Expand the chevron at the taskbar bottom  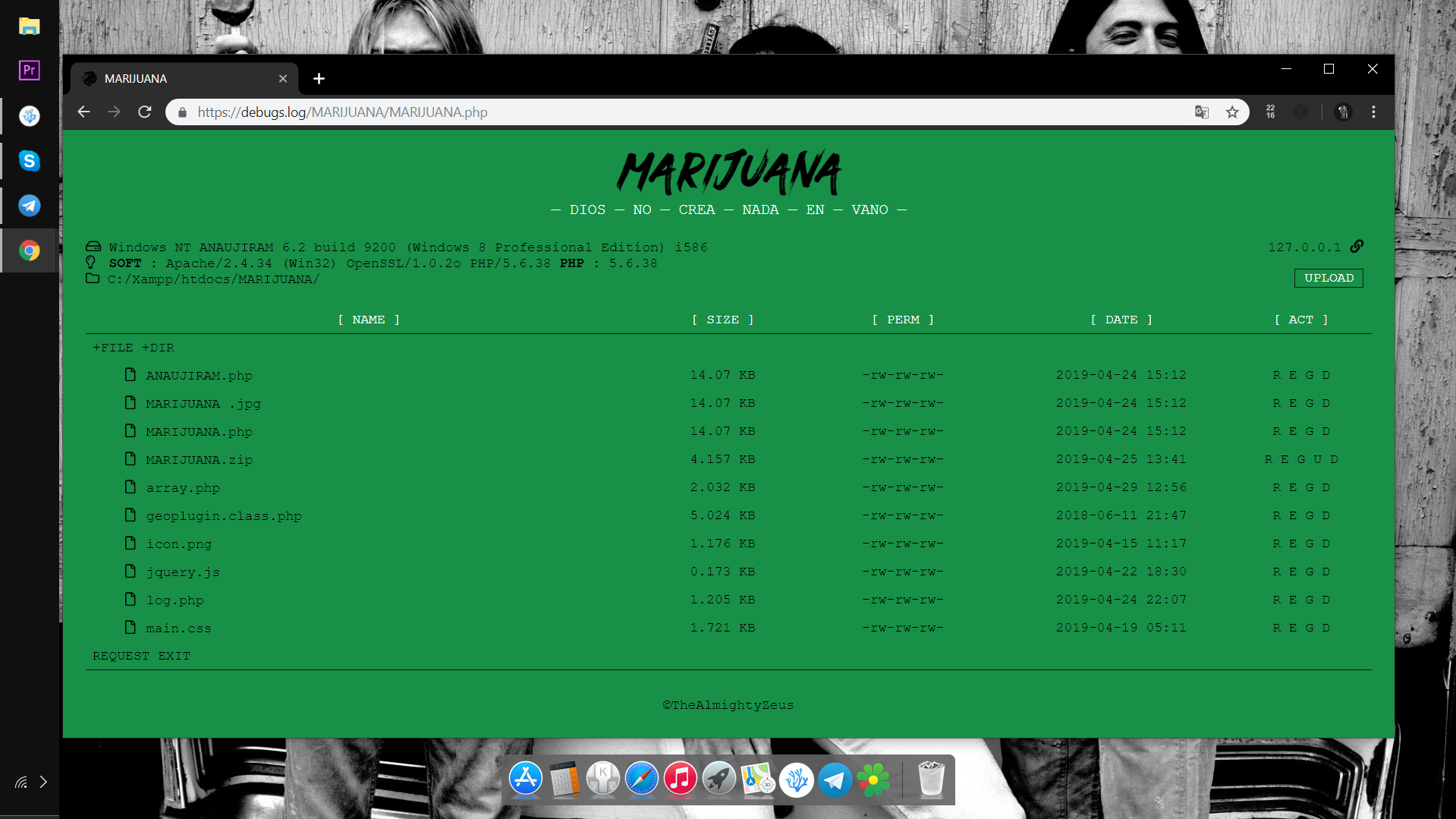point(43,782)
